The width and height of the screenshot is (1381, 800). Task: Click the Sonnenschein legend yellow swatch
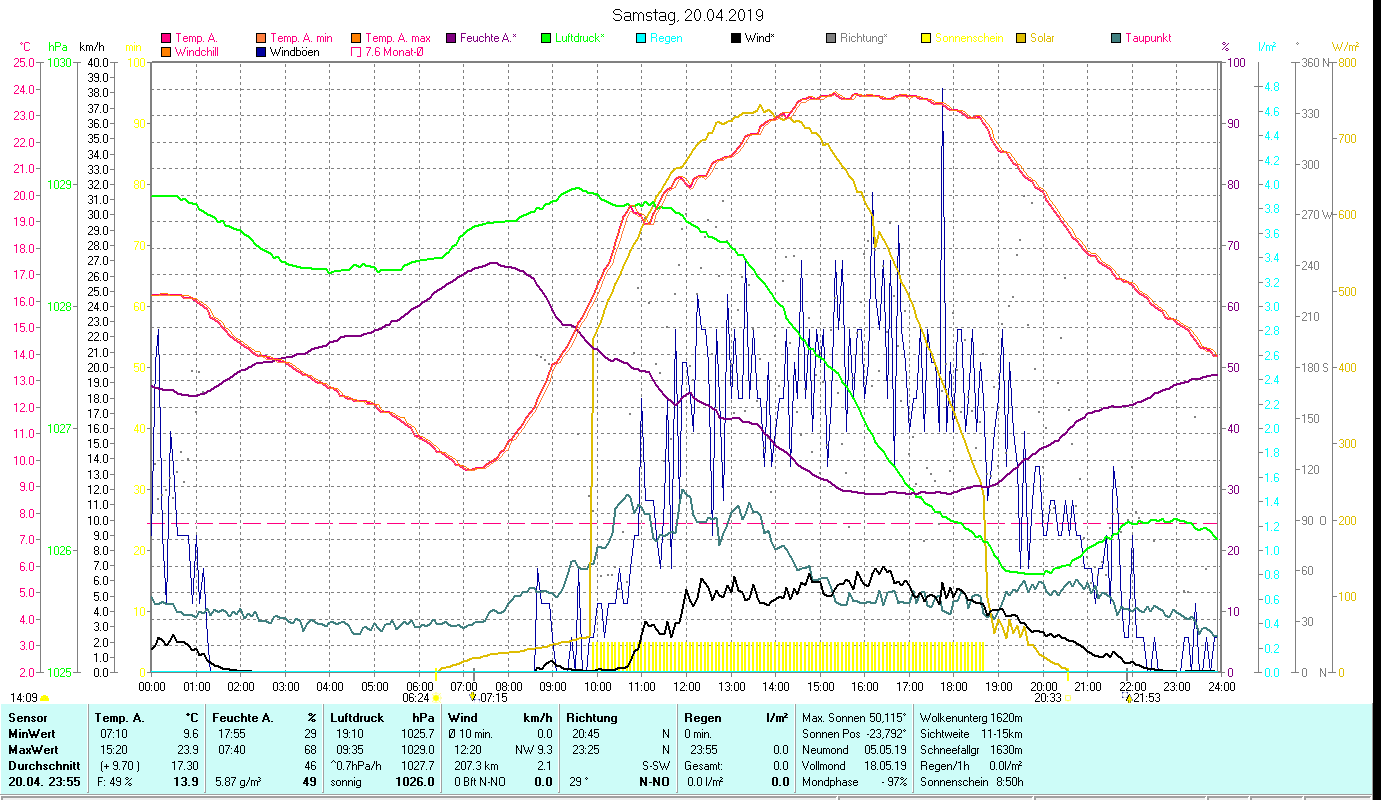tap(926, 38)
